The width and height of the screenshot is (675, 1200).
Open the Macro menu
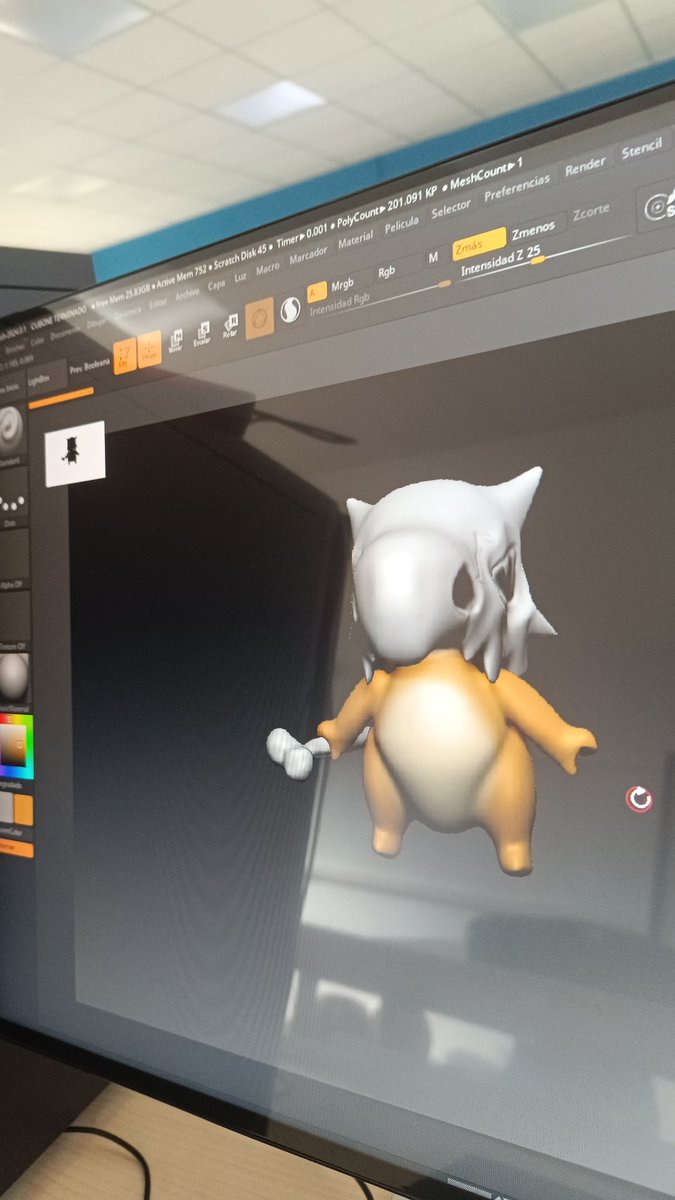pos(267,269)
